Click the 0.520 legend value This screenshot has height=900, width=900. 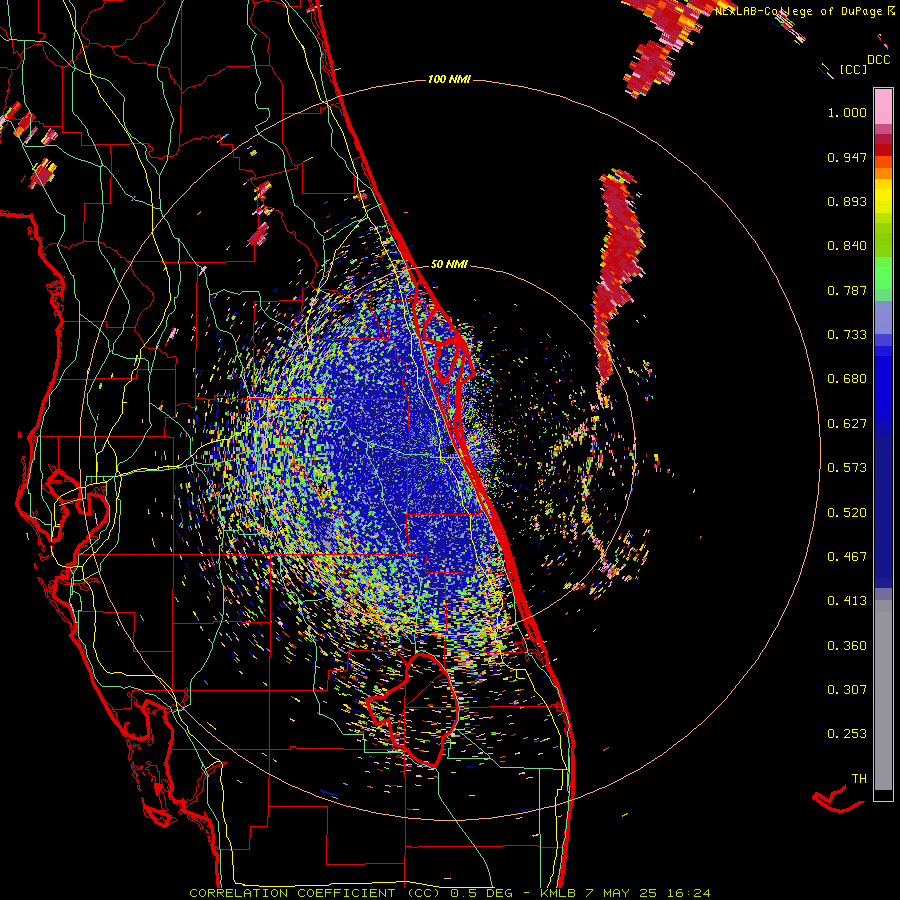847,513
